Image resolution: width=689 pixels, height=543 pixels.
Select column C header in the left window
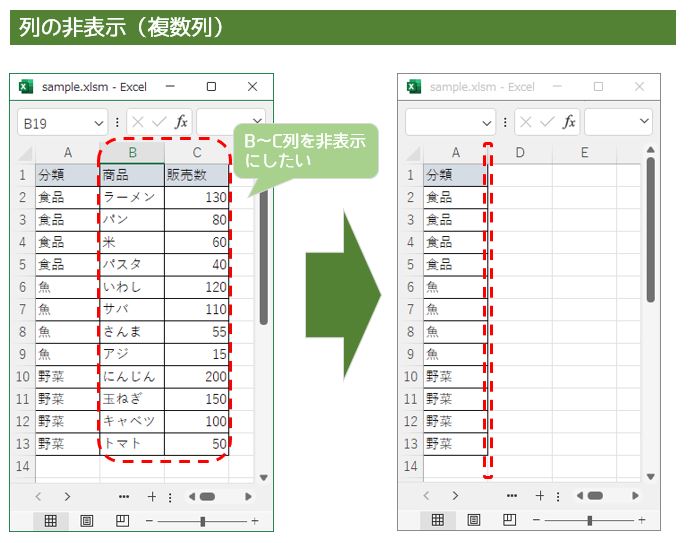pos(197,153)
